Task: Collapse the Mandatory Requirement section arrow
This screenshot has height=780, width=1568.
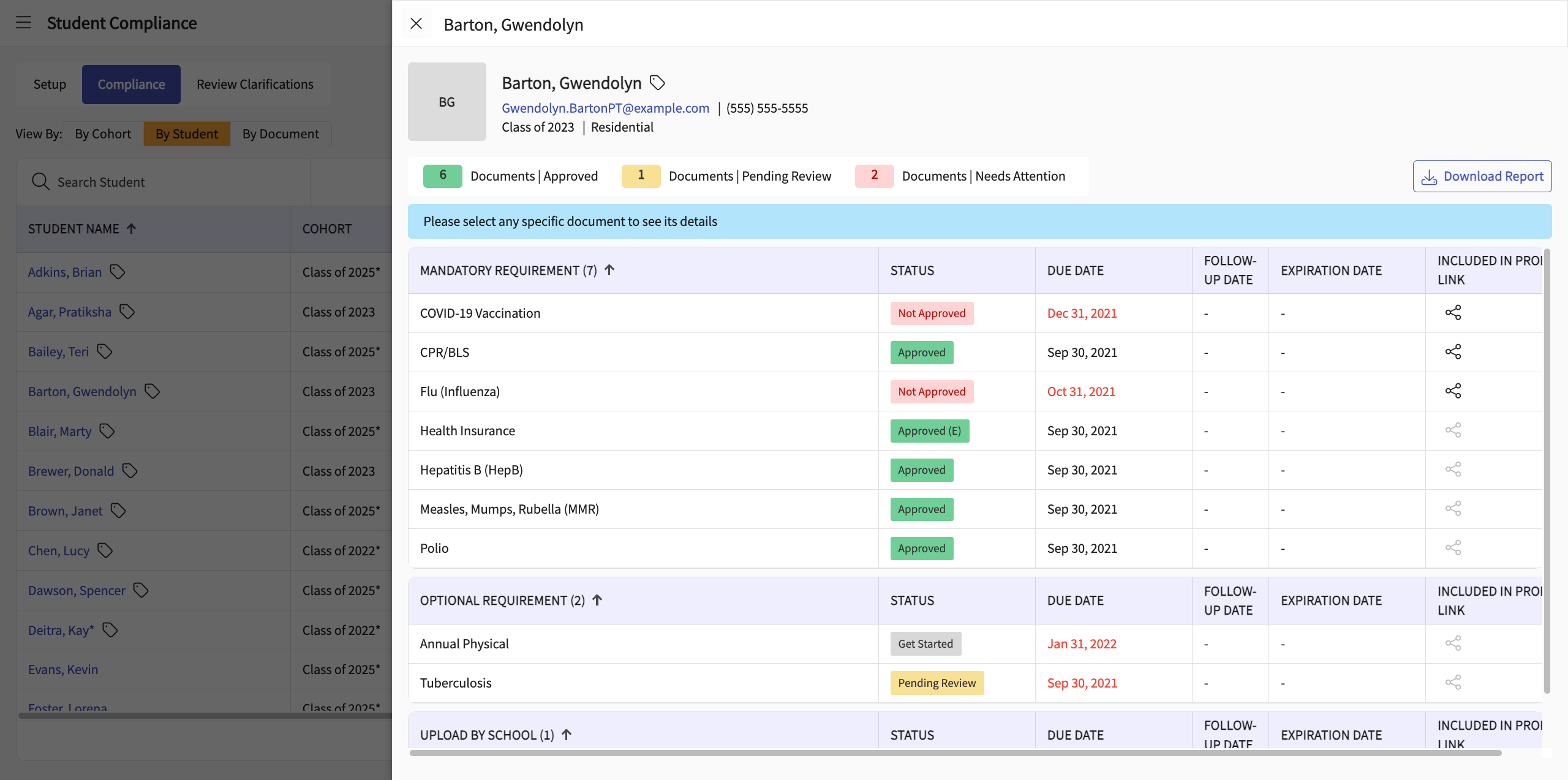Action: (x=609, y=270)
